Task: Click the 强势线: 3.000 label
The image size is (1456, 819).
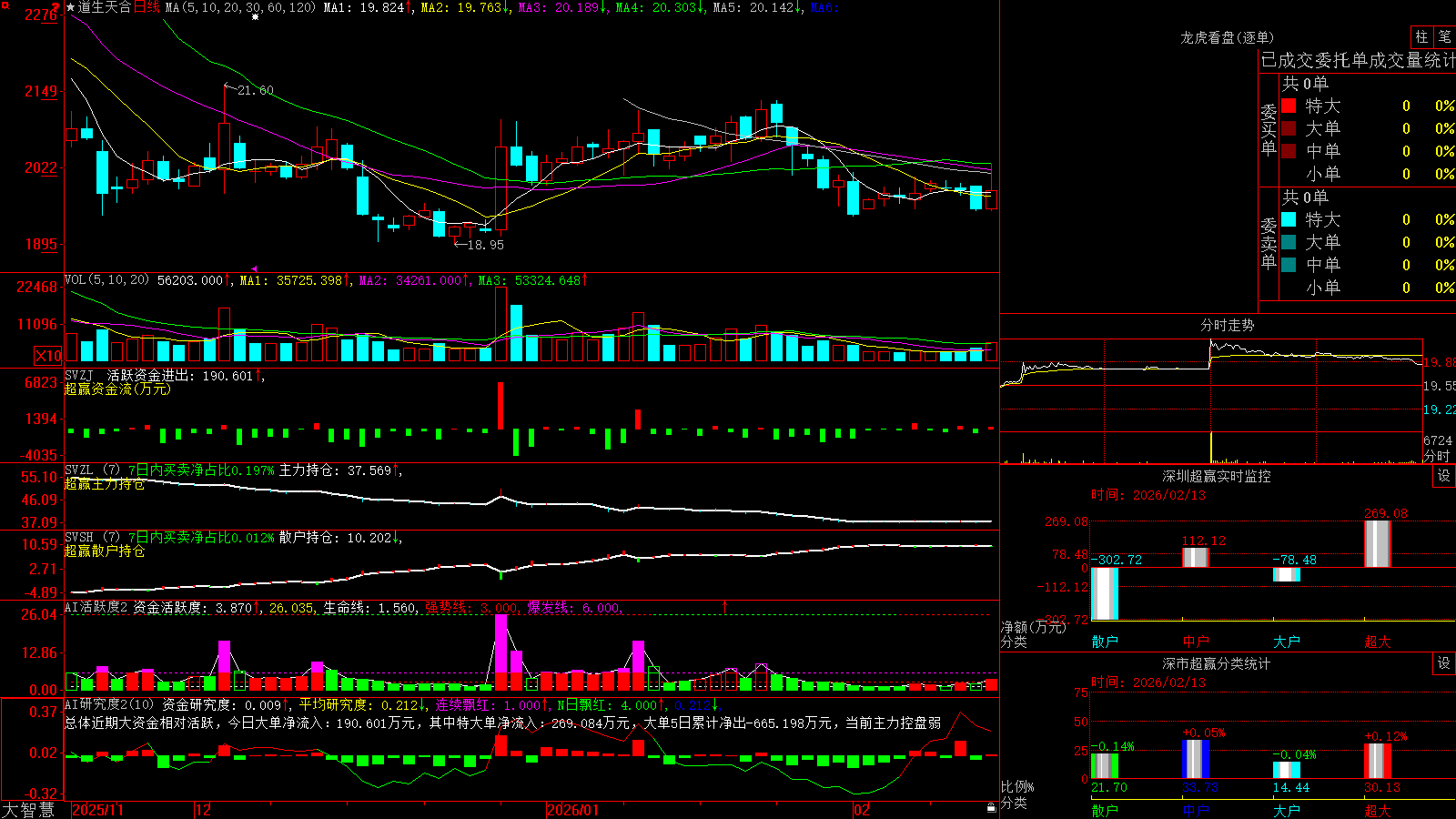Action: (x=470, y=608)
